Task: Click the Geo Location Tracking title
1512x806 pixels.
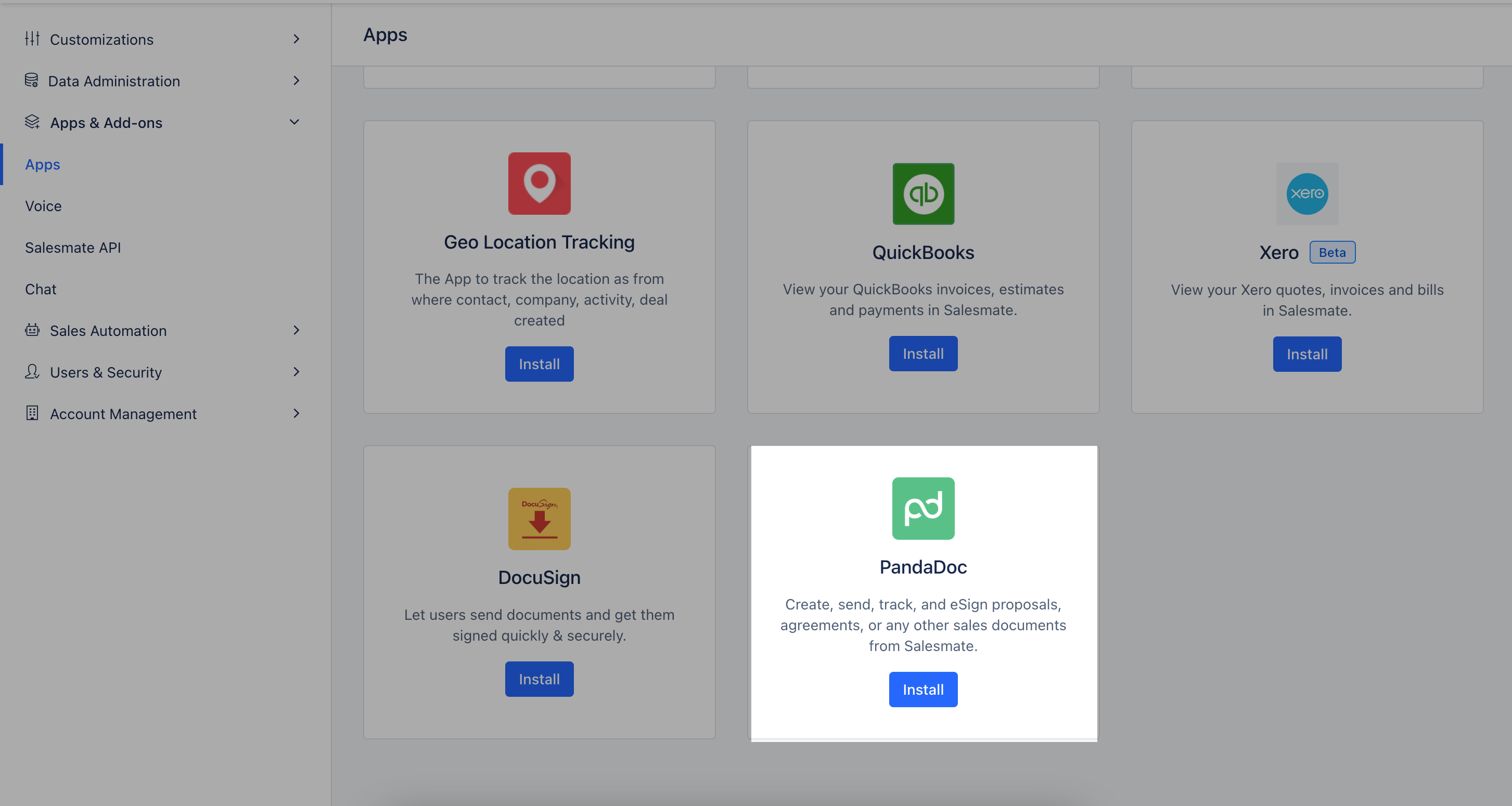Action: [539, 242]
